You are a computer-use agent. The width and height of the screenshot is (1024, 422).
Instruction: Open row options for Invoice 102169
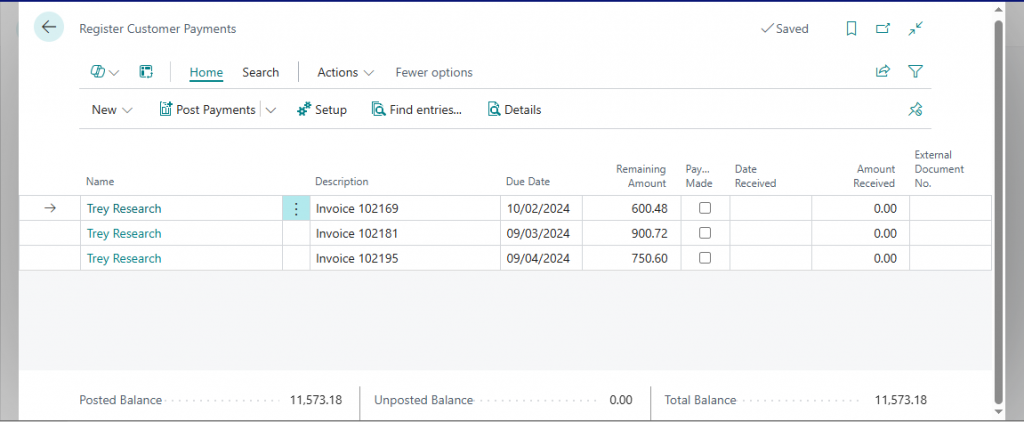pyautogui.click(x=296, y=209)
